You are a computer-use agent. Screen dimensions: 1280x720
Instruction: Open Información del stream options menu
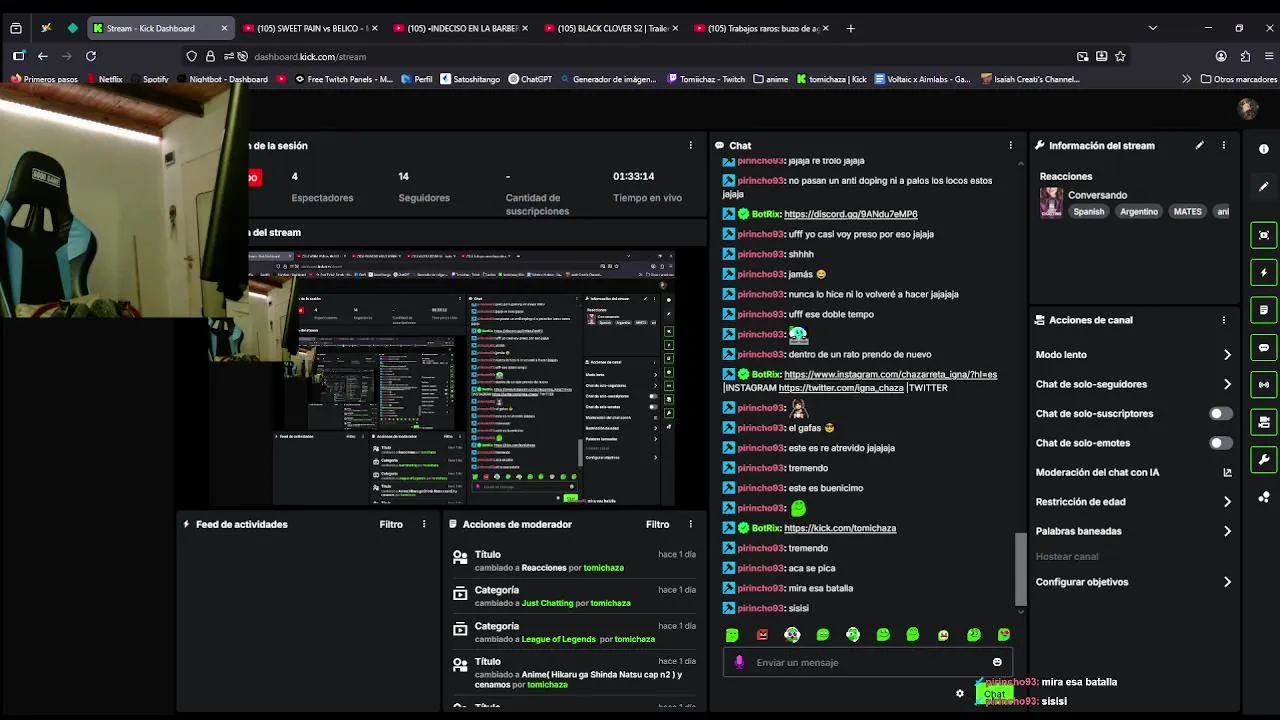[1223, 145]
